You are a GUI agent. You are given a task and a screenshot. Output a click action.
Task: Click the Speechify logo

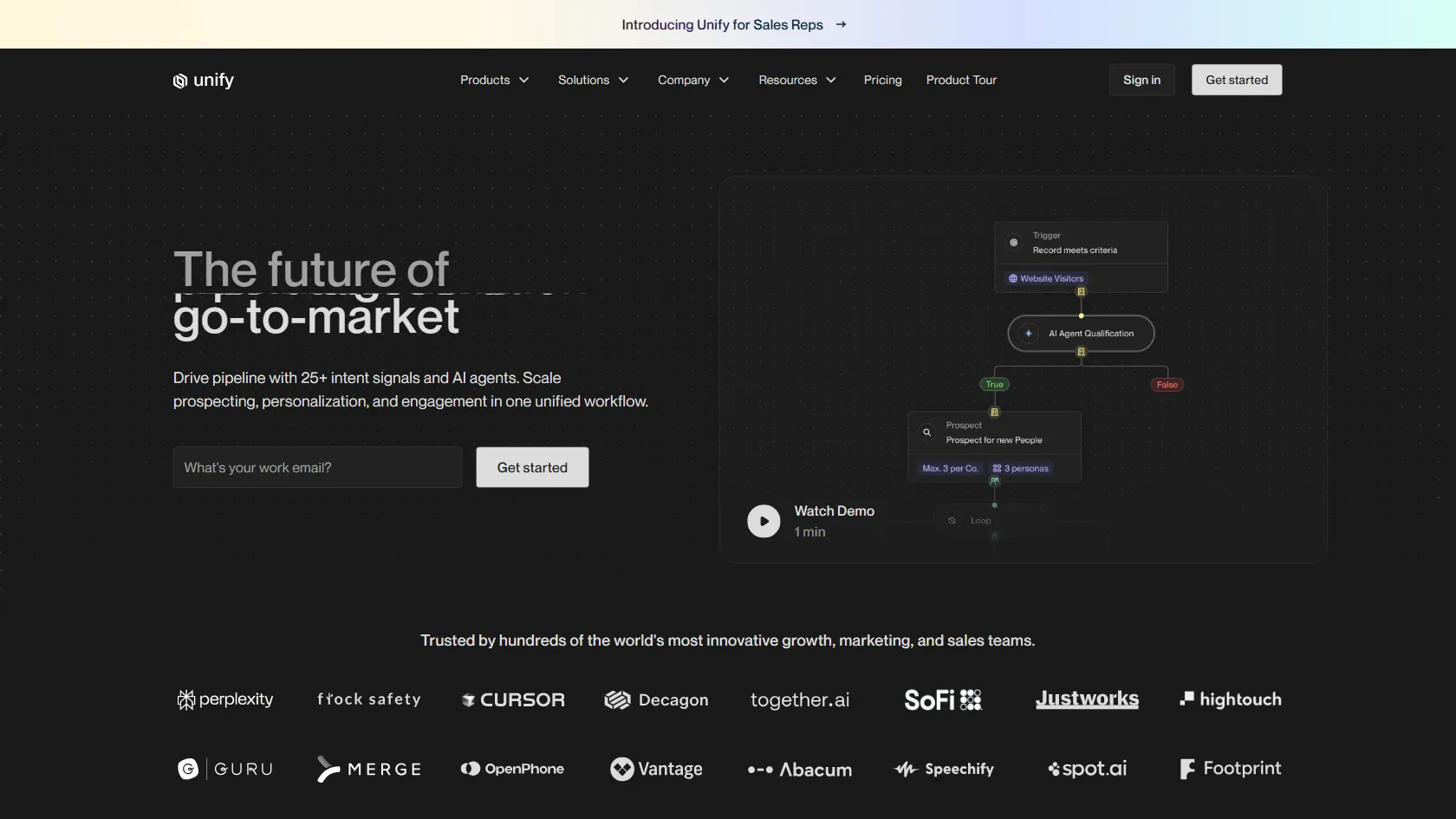click(x=943, y=769)
